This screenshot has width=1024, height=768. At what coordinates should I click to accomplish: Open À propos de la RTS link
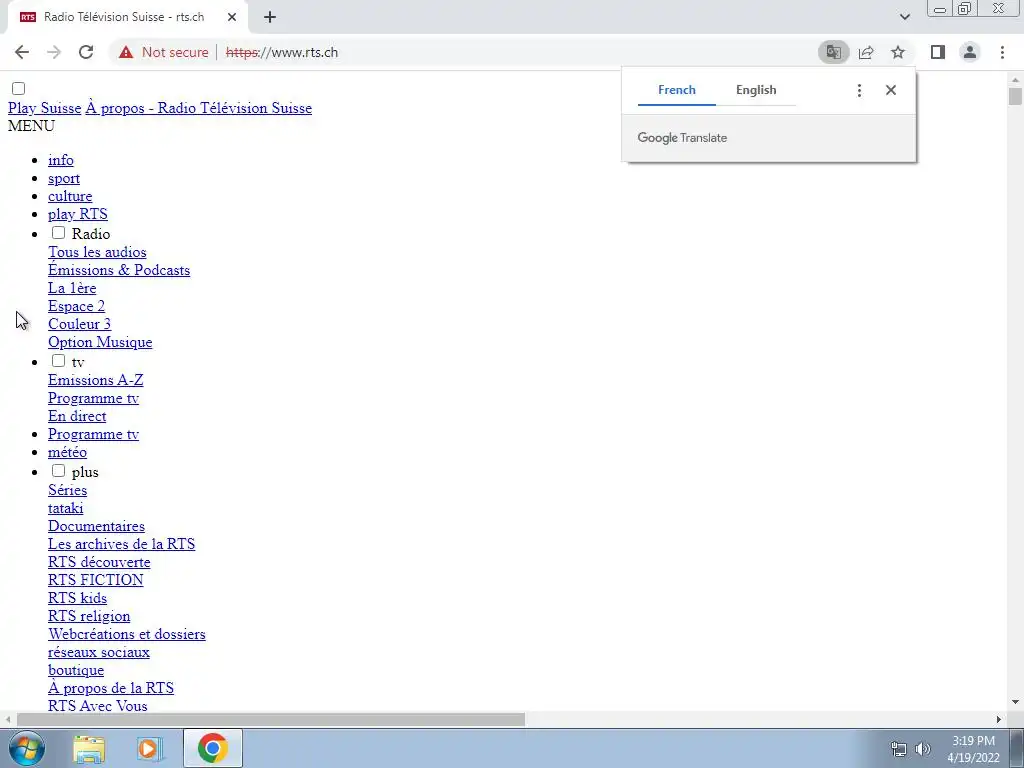[x=111, y=688]
